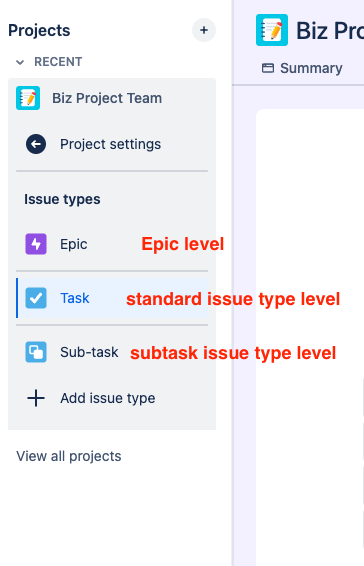Click the small icon left of Summary
Image resolution: width=364 pixels, height=566 pixels.
[268, 68]
